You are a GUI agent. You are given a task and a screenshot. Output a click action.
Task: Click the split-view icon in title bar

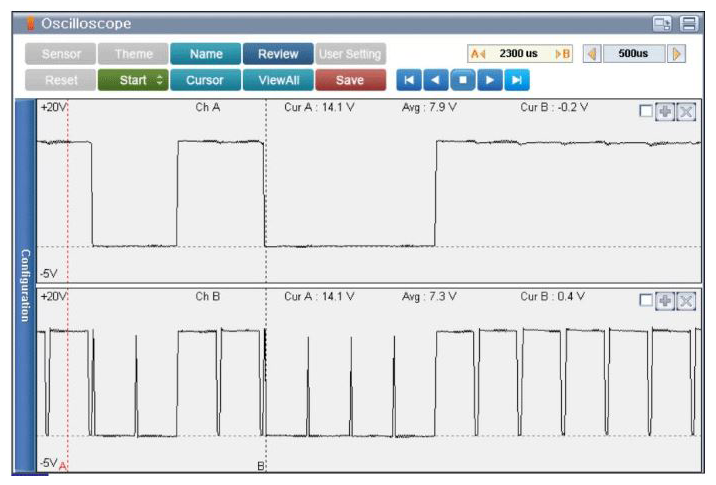pyautogui.click(x=689, y=23)
